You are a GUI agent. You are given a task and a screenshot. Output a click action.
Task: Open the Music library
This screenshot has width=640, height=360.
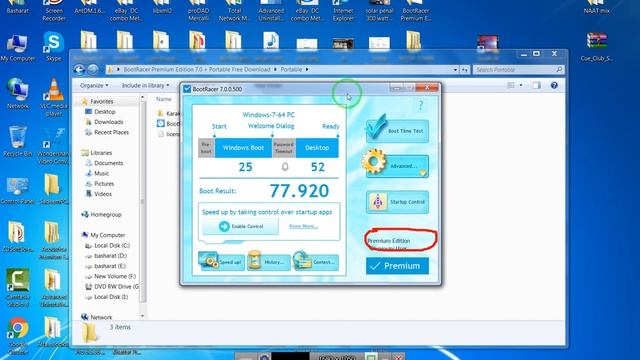pos(101,173)
